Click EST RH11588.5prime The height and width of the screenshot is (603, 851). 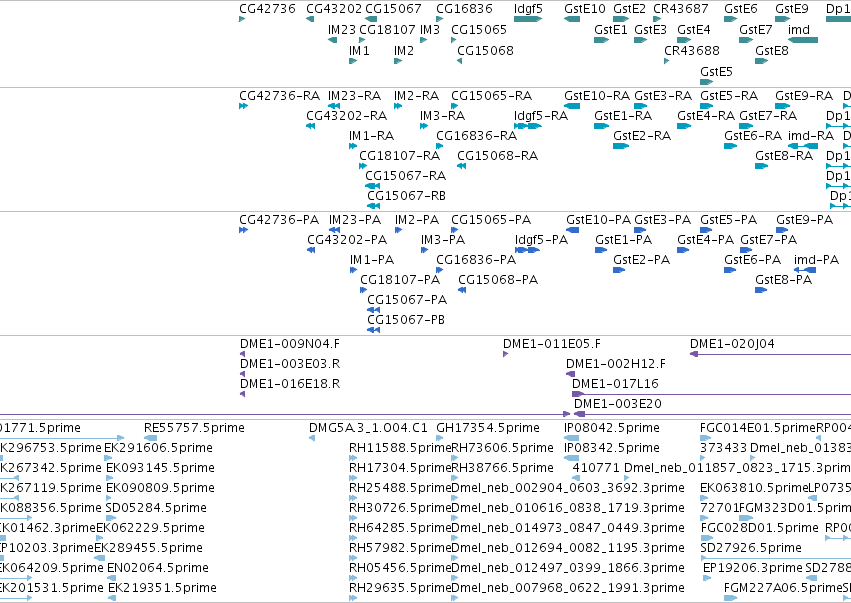pyautogui.click(x=400, y=448)
